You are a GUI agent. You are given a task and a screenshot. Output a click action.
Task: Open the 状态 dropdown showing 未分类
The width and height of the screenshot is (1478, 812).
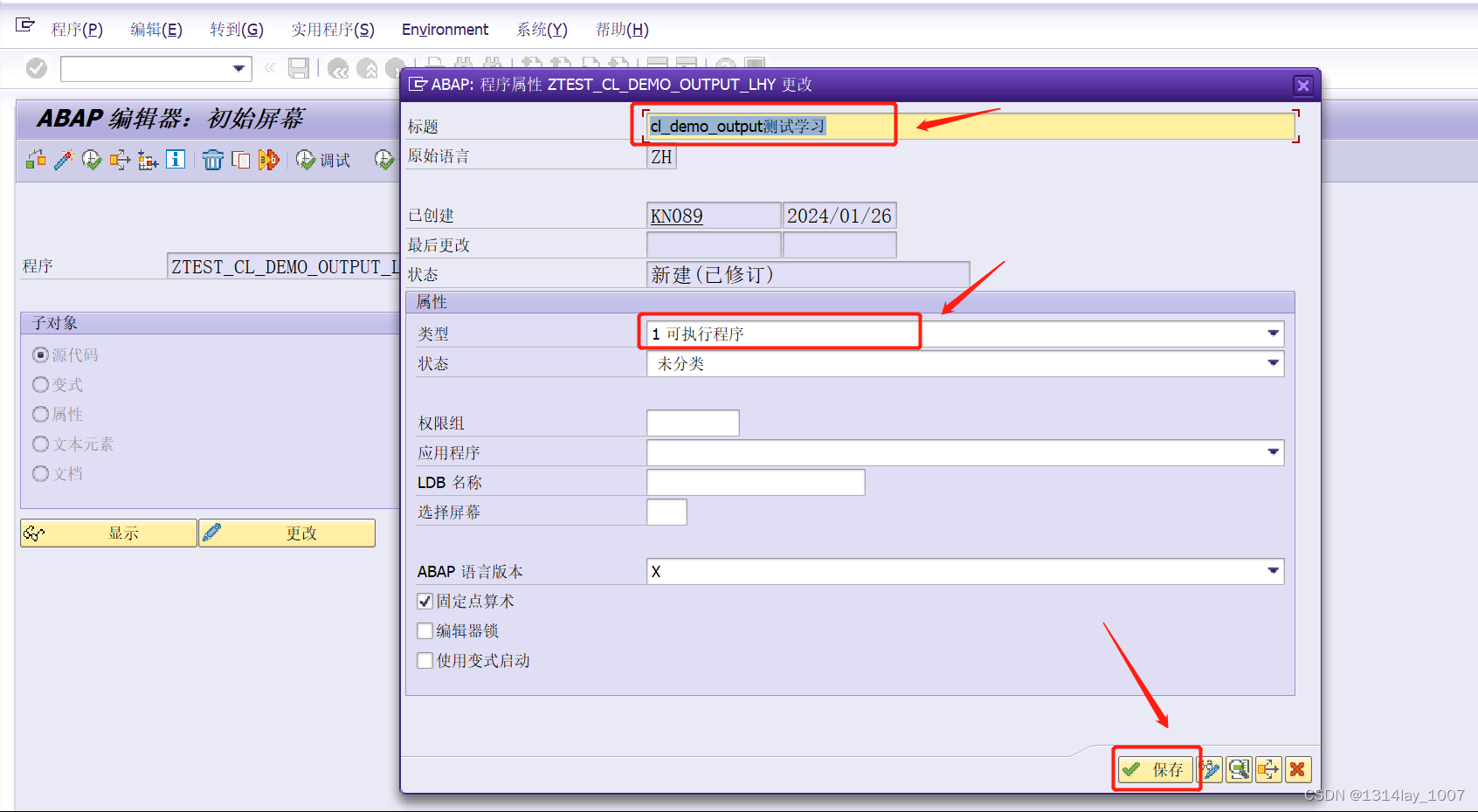(x=1274, y=363)
